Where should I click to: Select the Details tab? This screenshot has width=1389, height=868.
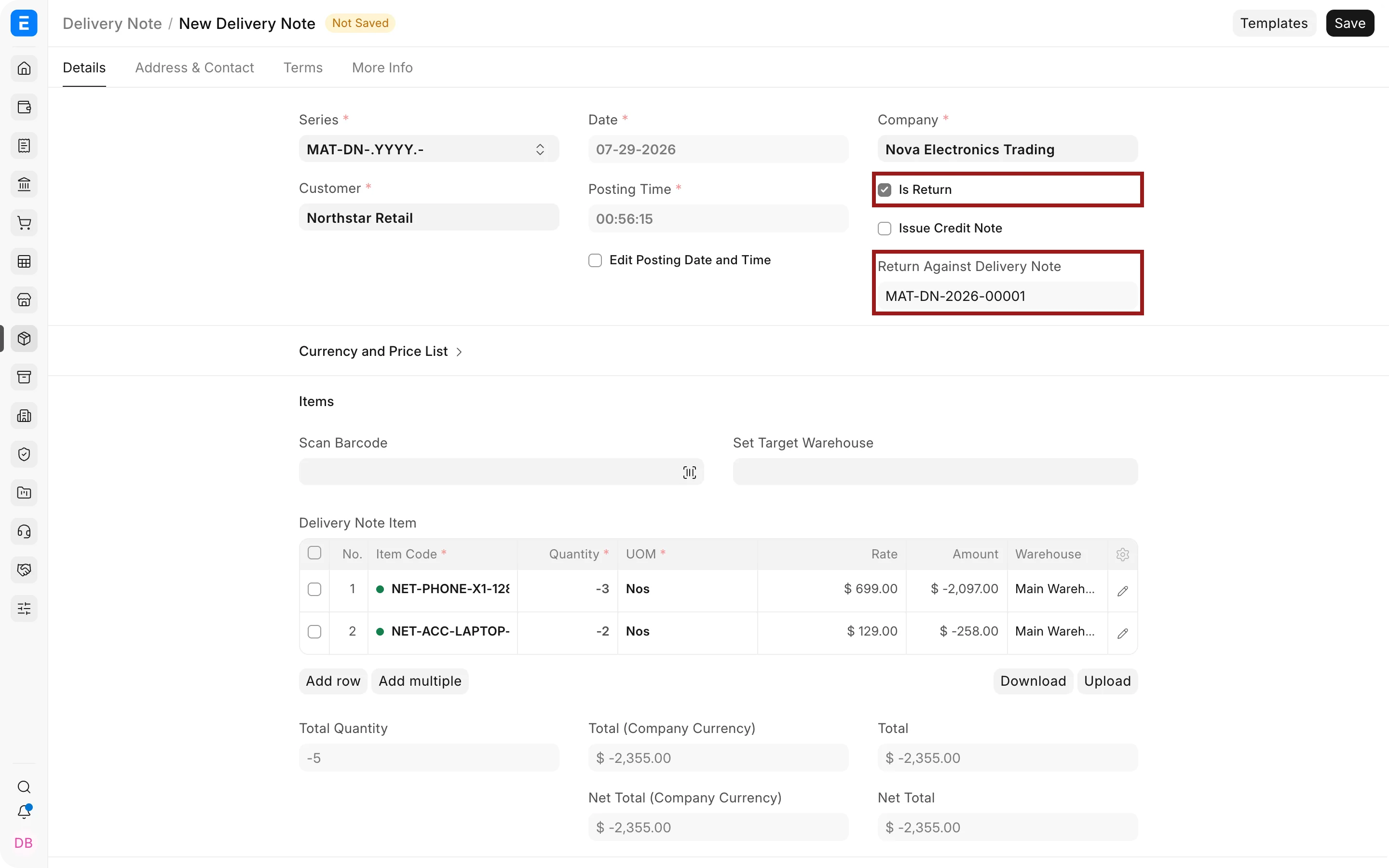[84, 68]
